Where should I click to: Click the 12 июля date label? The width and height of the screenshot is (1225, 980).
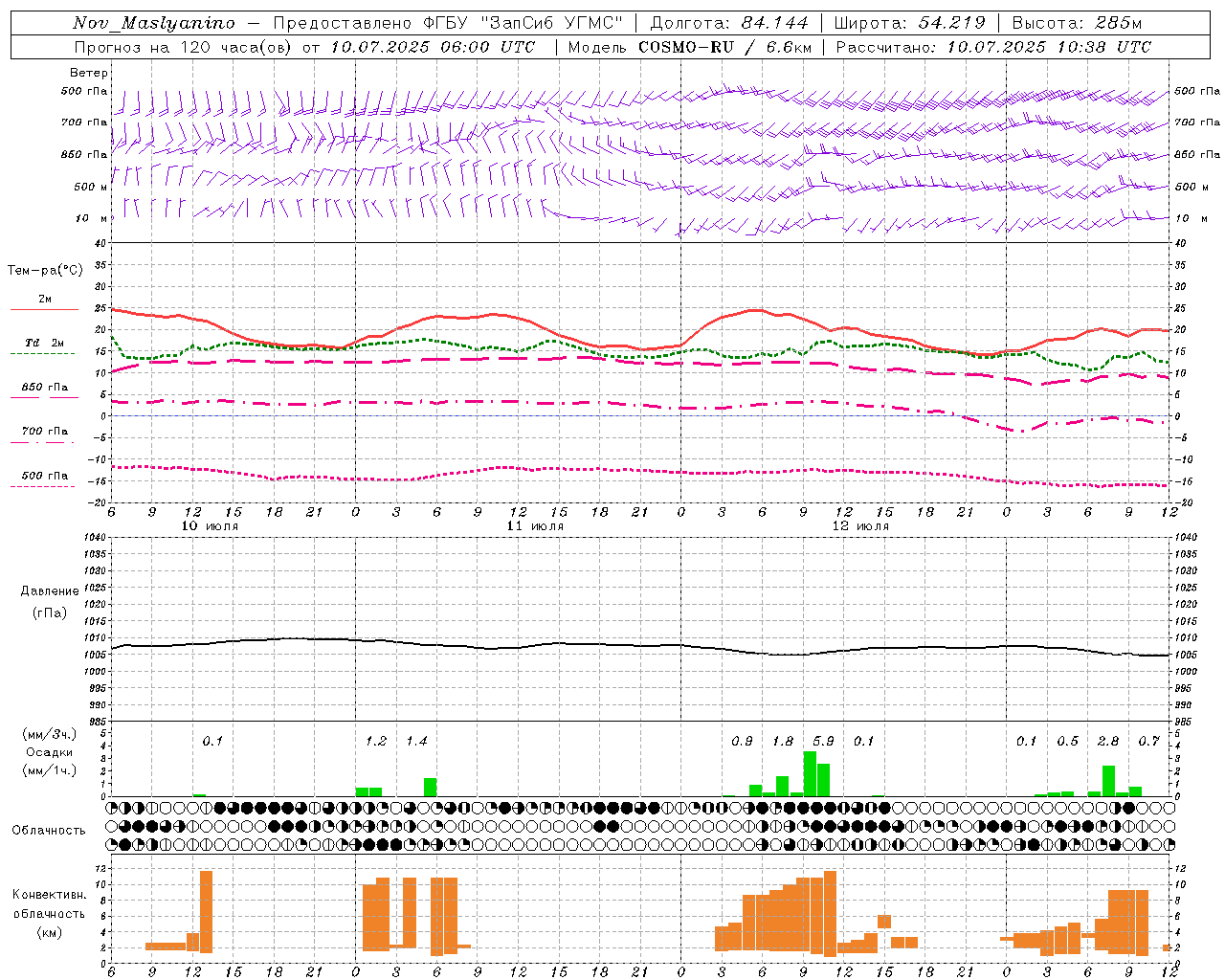[860, 526]
